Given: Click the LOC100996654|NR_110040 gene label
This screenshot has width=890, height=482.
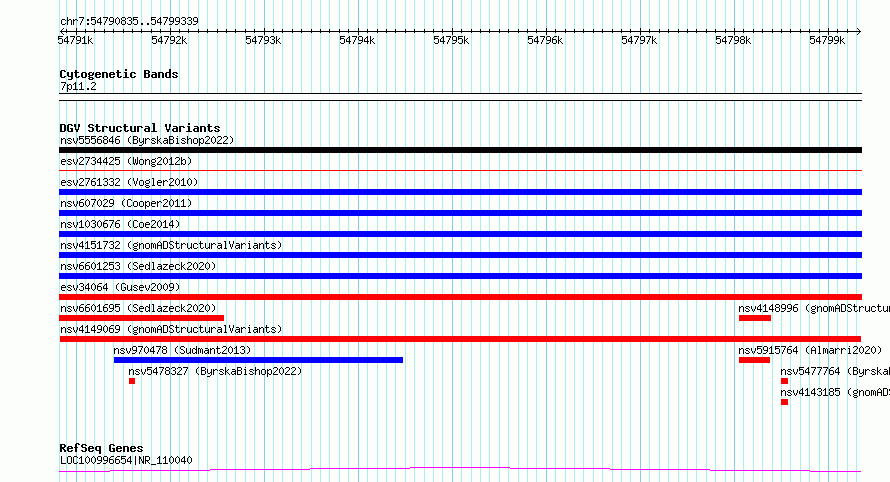Looking at the screenshot, I should [126, 460].
